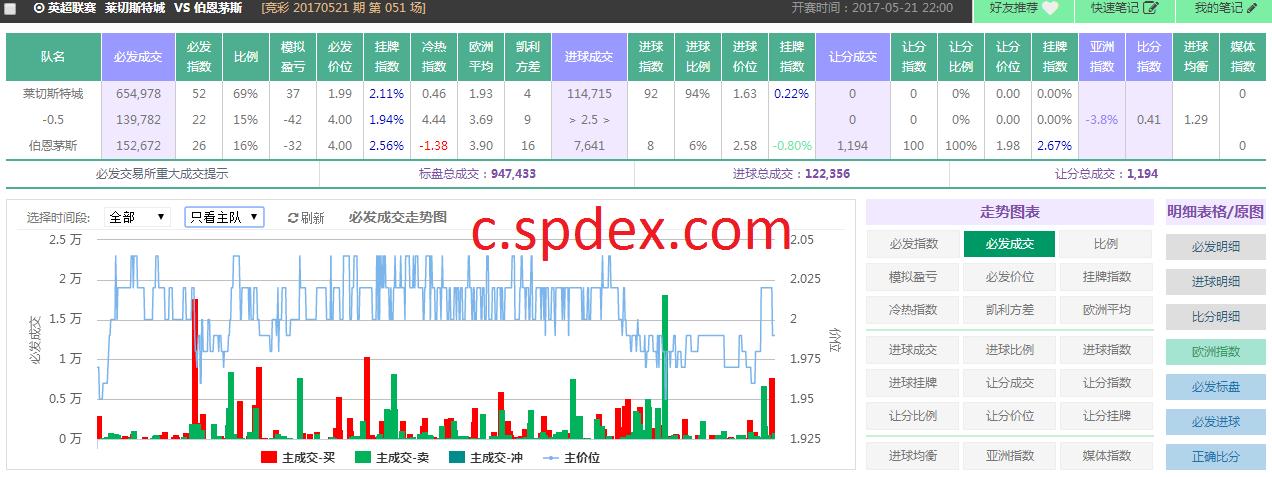Select 让分指数 trend chart button
This screenshot has height=477, width=1272.
1106,383
